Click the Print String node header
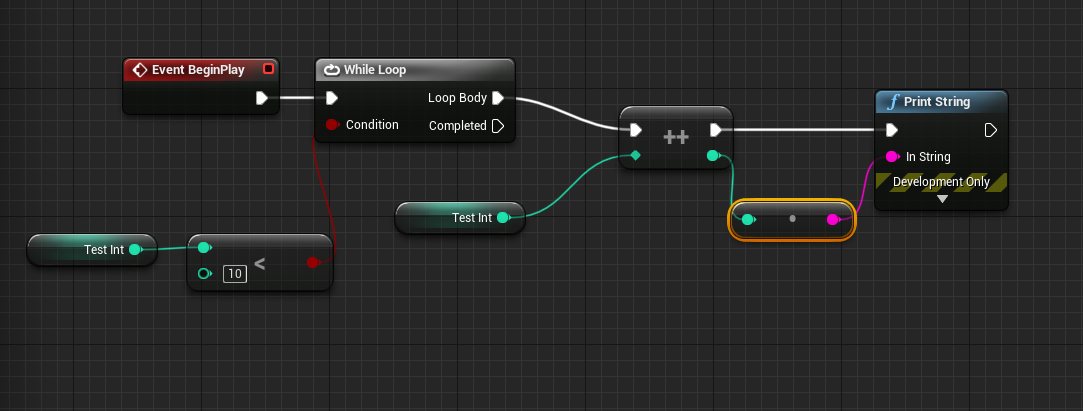 pyautogui.click(x=941, y=102)
